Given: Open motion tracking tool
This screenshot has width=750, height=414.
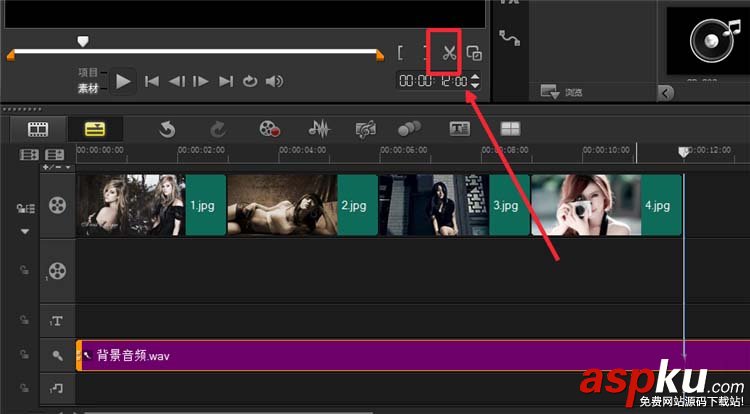Looking at the screenshot, I should click(409, 128).
